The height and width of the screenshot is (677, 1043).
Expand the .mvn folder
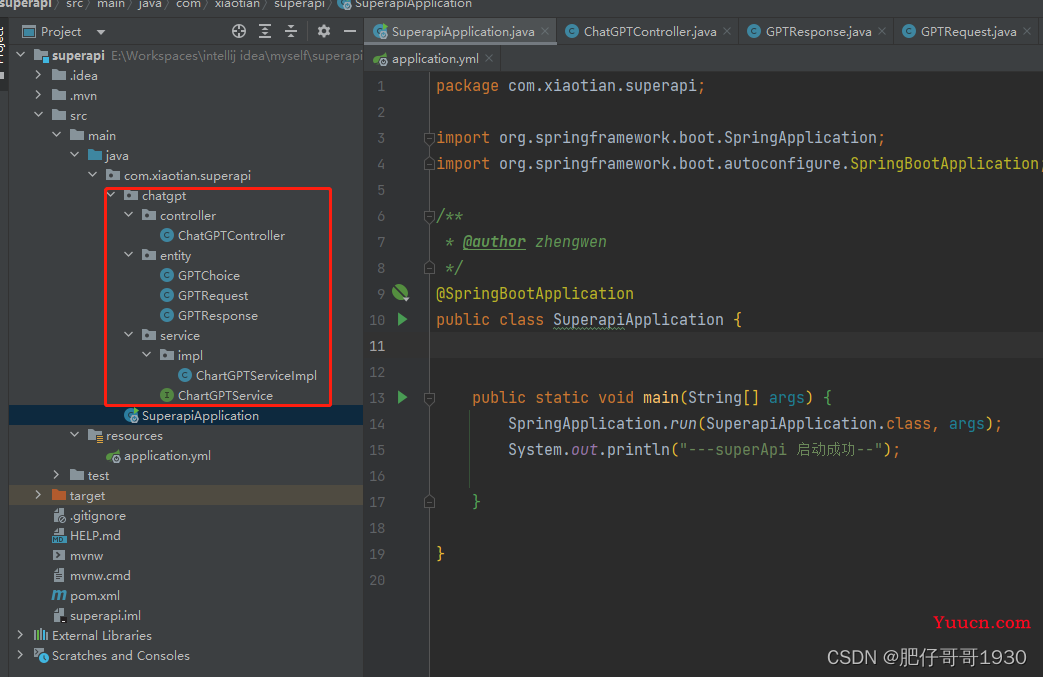[39, 95]
